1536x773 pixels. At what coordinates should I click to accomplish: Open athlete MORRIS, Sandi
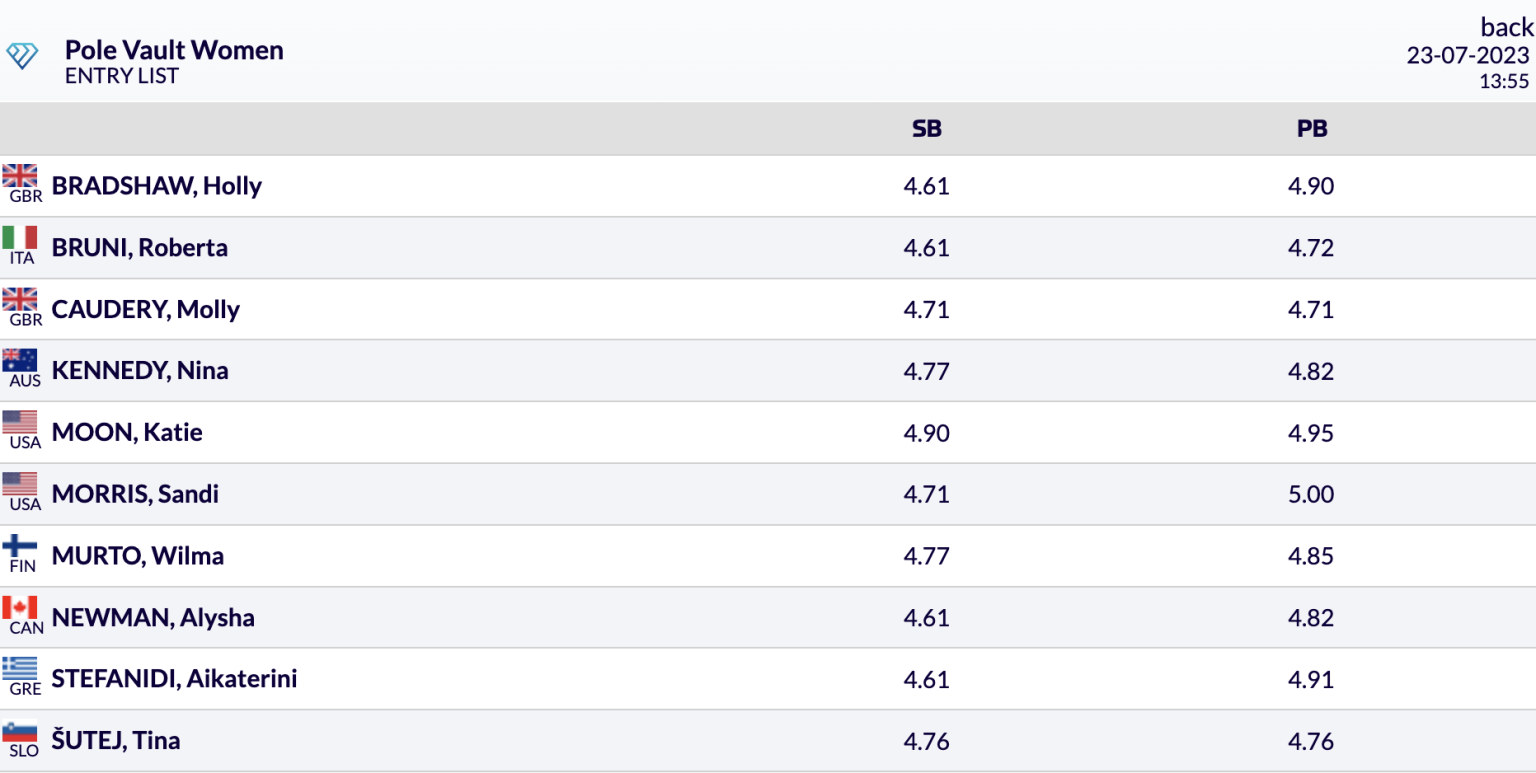point(135,494)
